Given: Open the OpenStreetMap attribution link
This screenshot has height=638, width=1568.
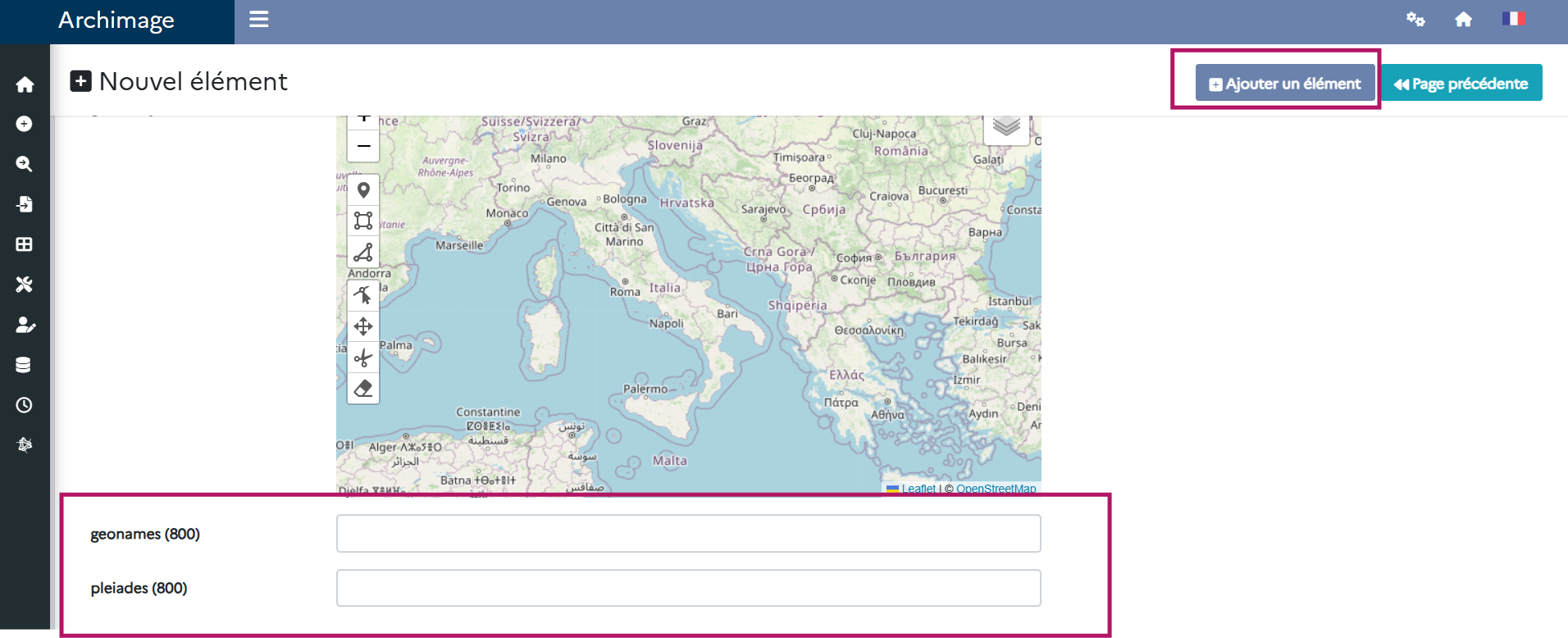Looking at the screenshot, I should (996, 489).
